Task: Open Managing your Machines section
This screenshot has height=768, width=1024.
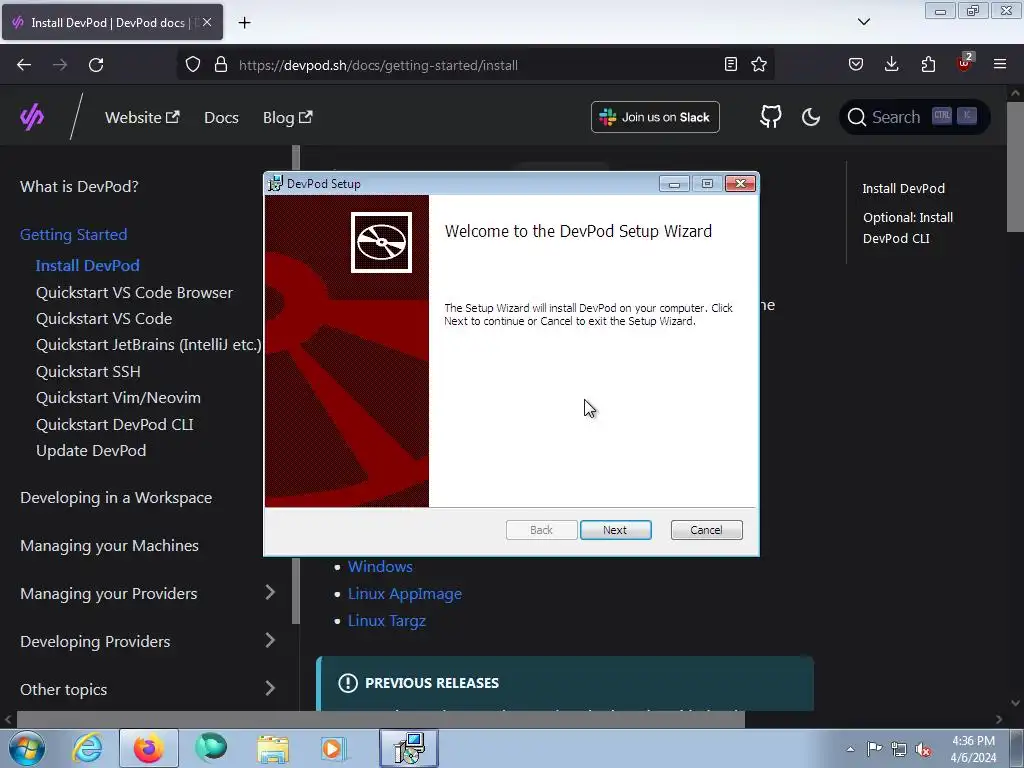Action: tap(109, 546)
